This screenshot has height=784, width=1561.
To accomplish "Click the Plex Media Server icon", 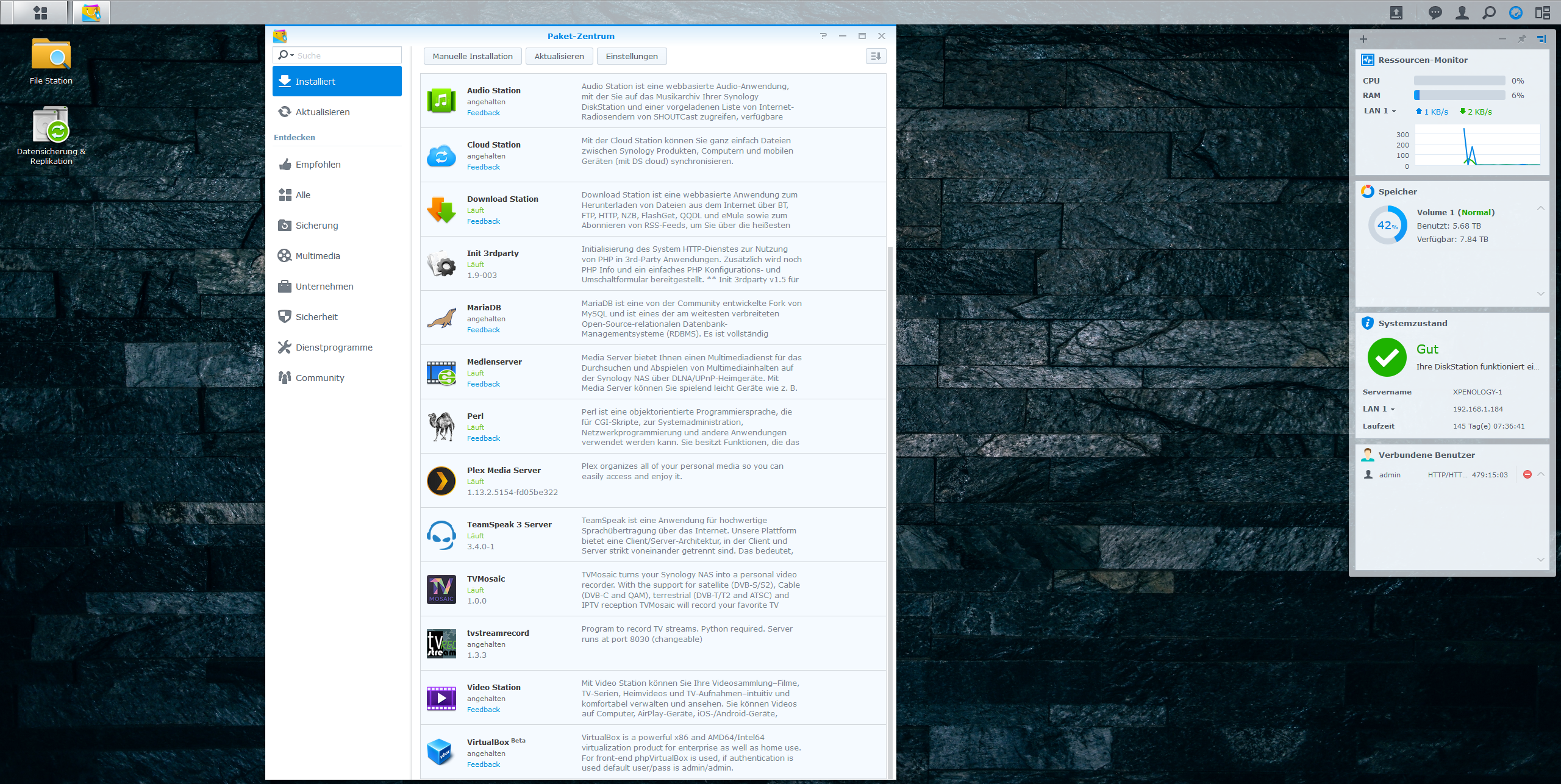I will pos(441,481).
